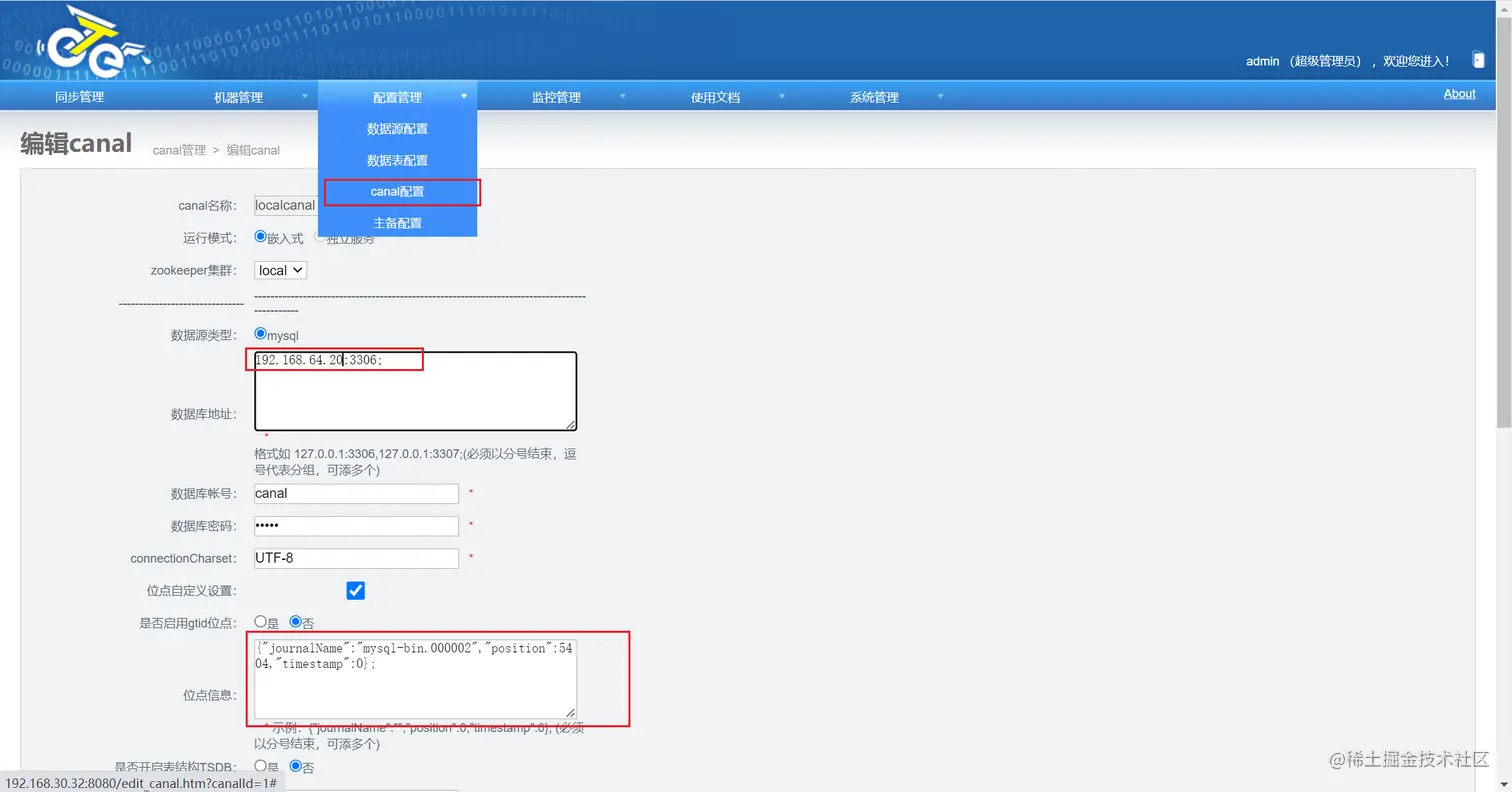Image resolution: width=1512 pixels, height=792 pixels.
Task: Select the 嵌入式 run mode radio
Action: [x=261, y=238]
